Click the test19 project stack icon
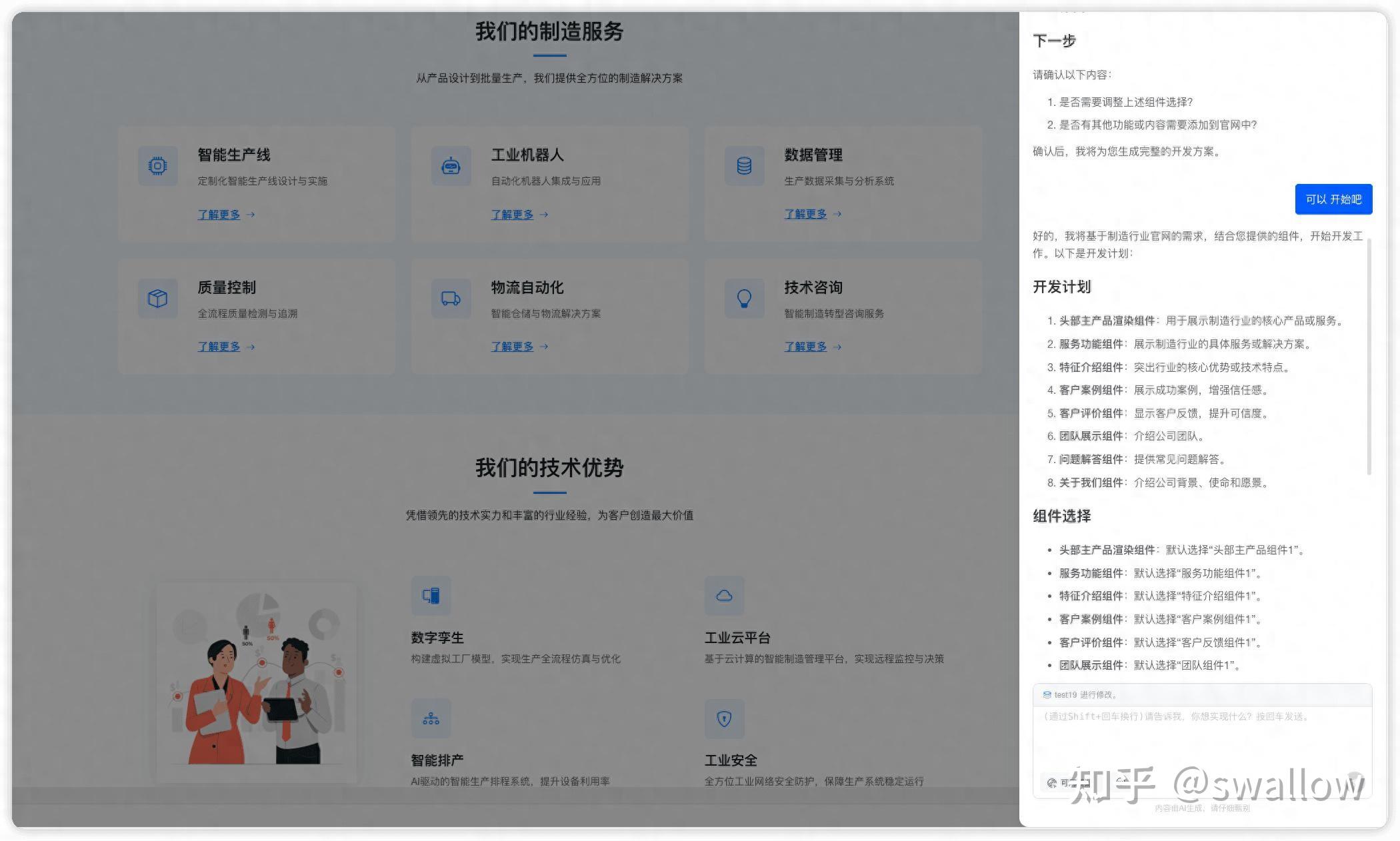 [1047, 695]
